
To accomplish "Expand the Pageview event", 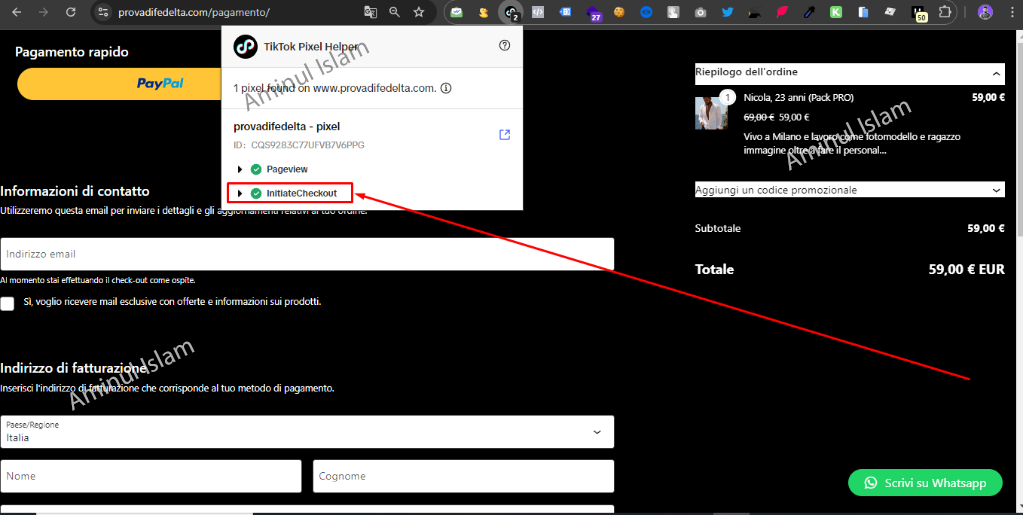I will [x=240, y=169].
